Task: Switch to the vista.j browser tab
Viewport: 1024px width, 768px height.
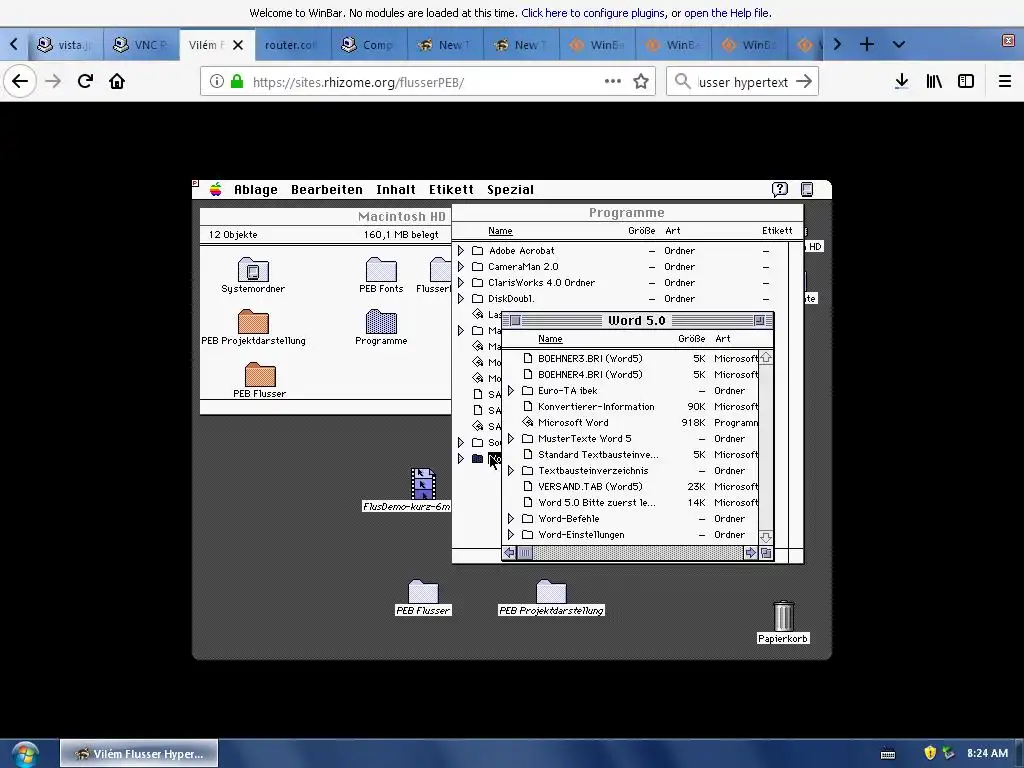Action: (65, 44)
